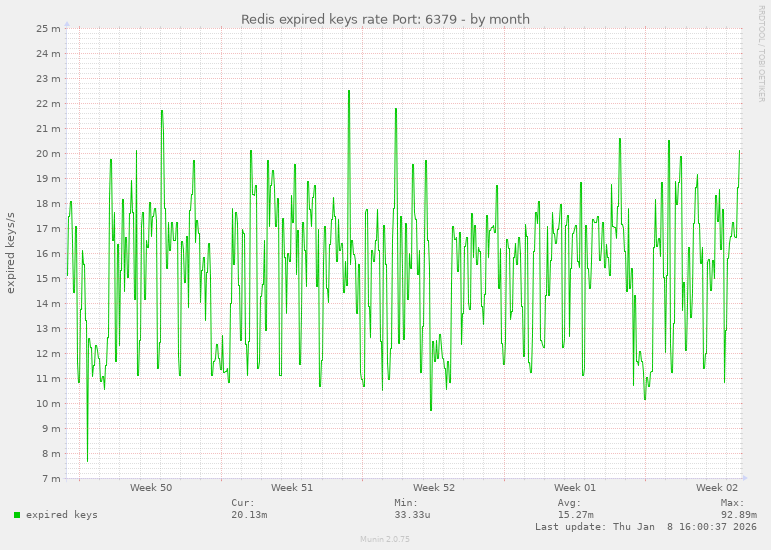Select the 'expired keys' legend label
This screenshot has height=550, width=771.
61,515
